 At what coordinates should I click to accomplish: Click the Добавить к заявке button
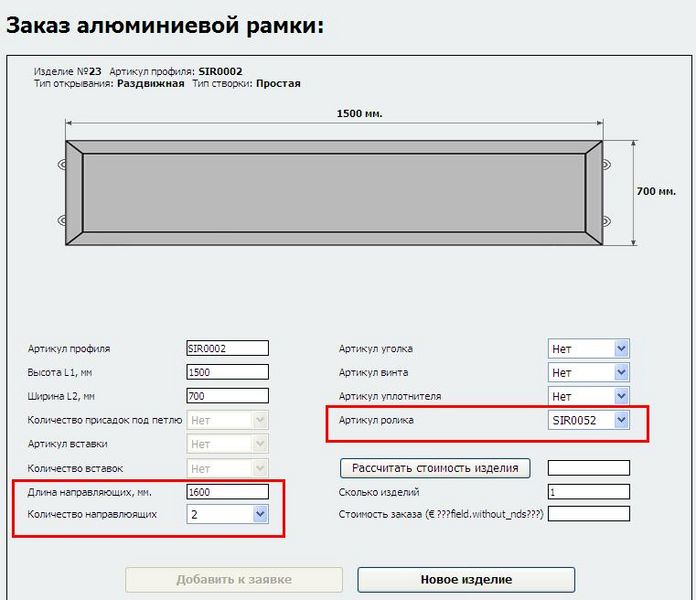[x=234, y=580]
